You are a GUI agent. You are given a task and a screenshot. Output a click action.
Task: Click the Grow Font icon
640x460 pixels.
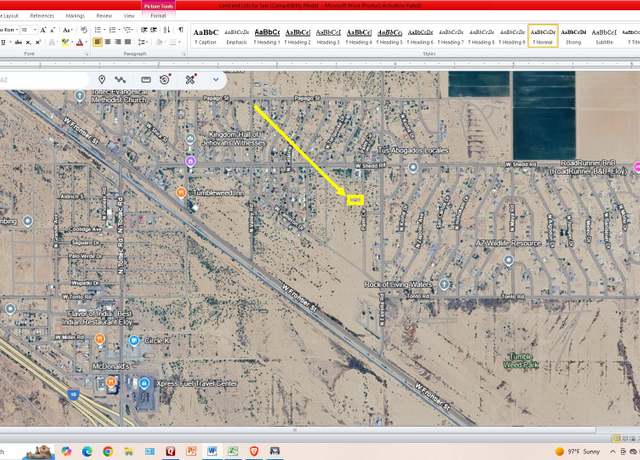pos(43,30)
